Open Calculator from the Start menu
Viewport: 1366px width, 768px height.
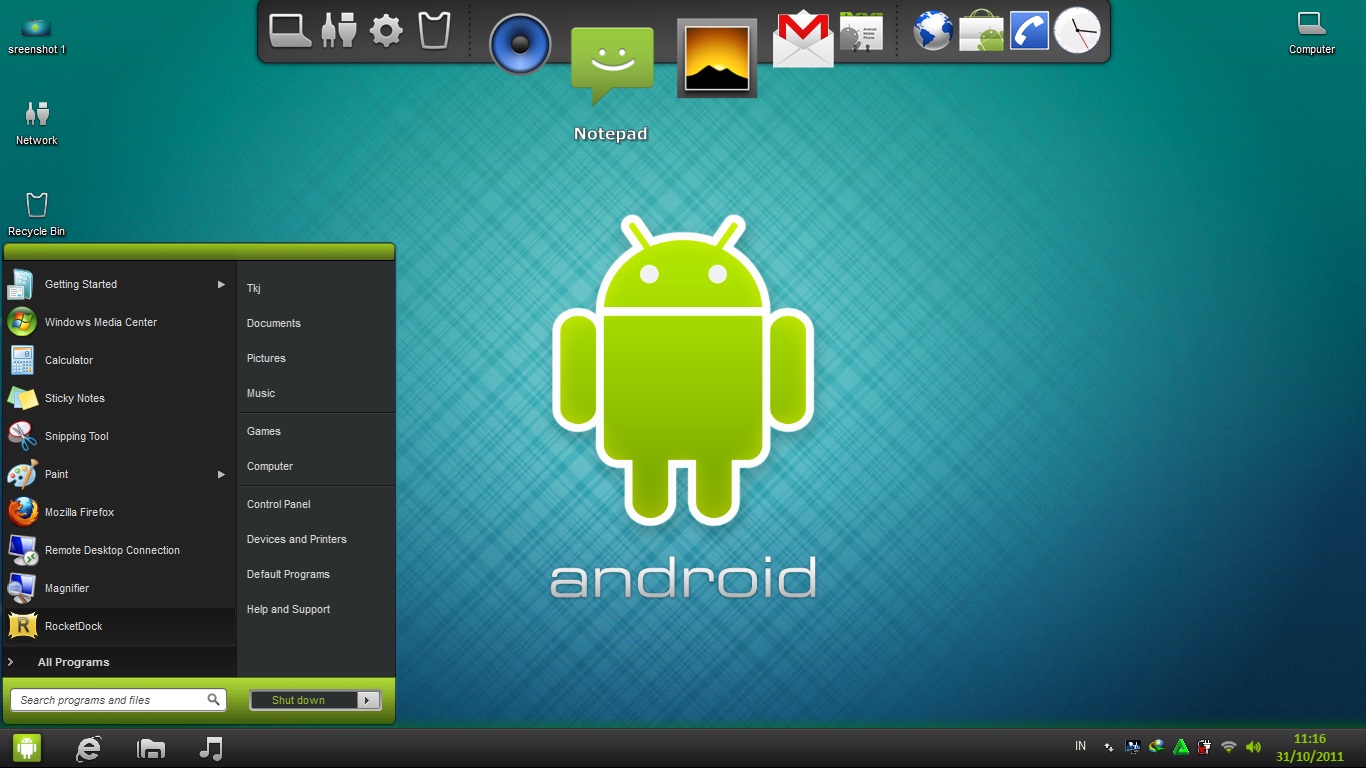(118, 360)
